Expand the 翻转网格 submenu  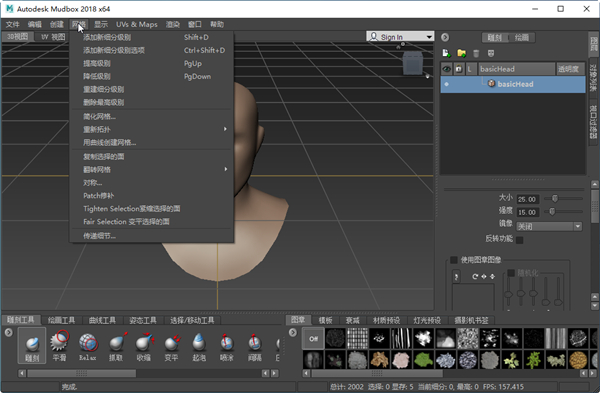pyautogui.click(x=152, y=169)
